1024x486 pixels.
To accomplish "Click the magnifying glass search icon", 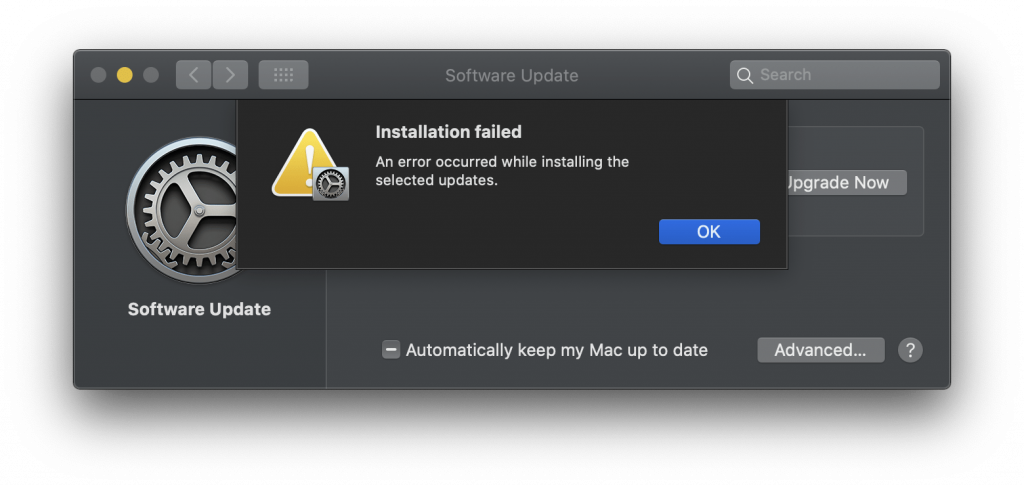I will tap(744, 75).
